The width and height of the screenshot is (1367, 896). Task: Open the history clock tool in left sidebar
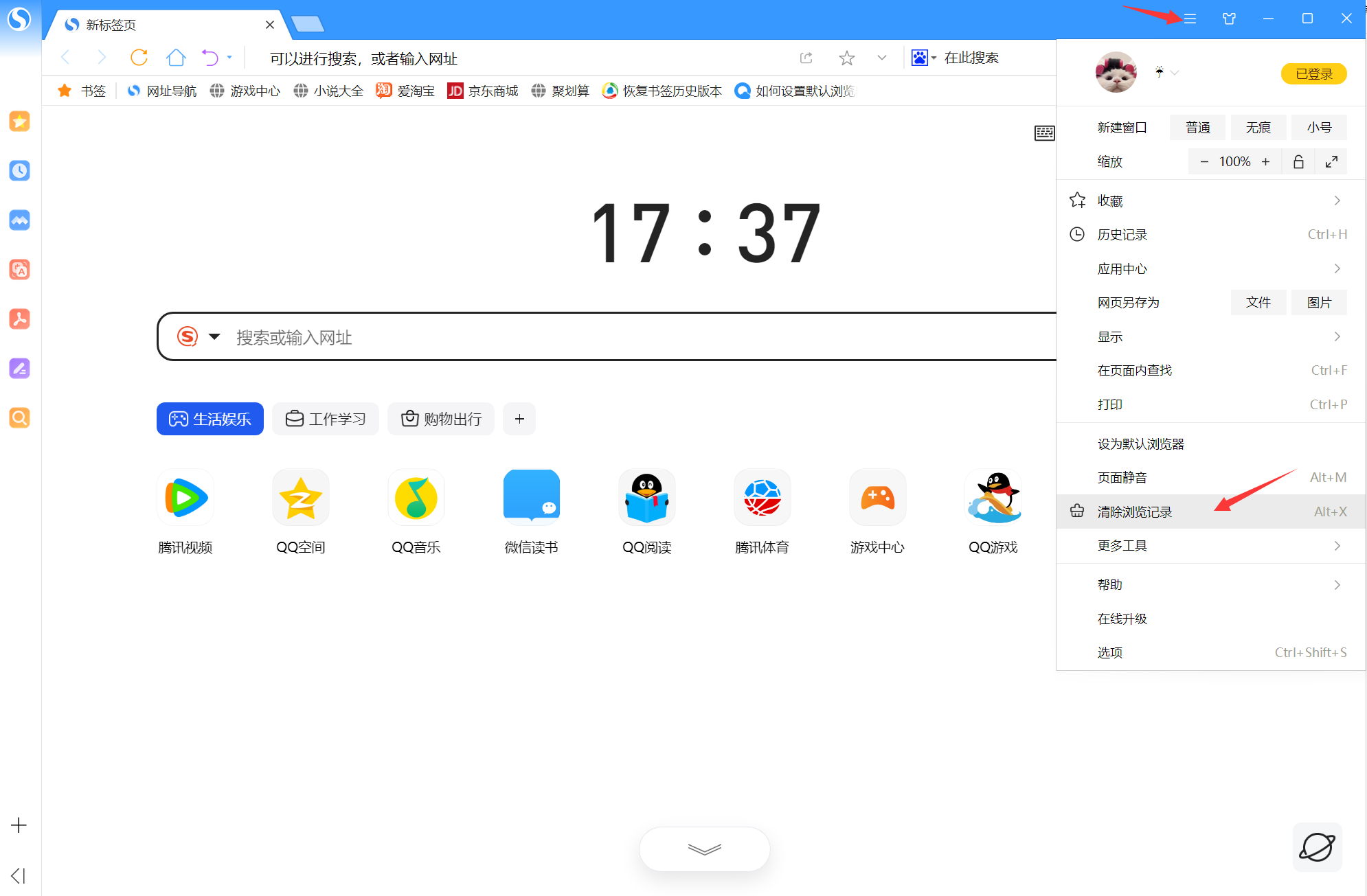click(19, 171)
